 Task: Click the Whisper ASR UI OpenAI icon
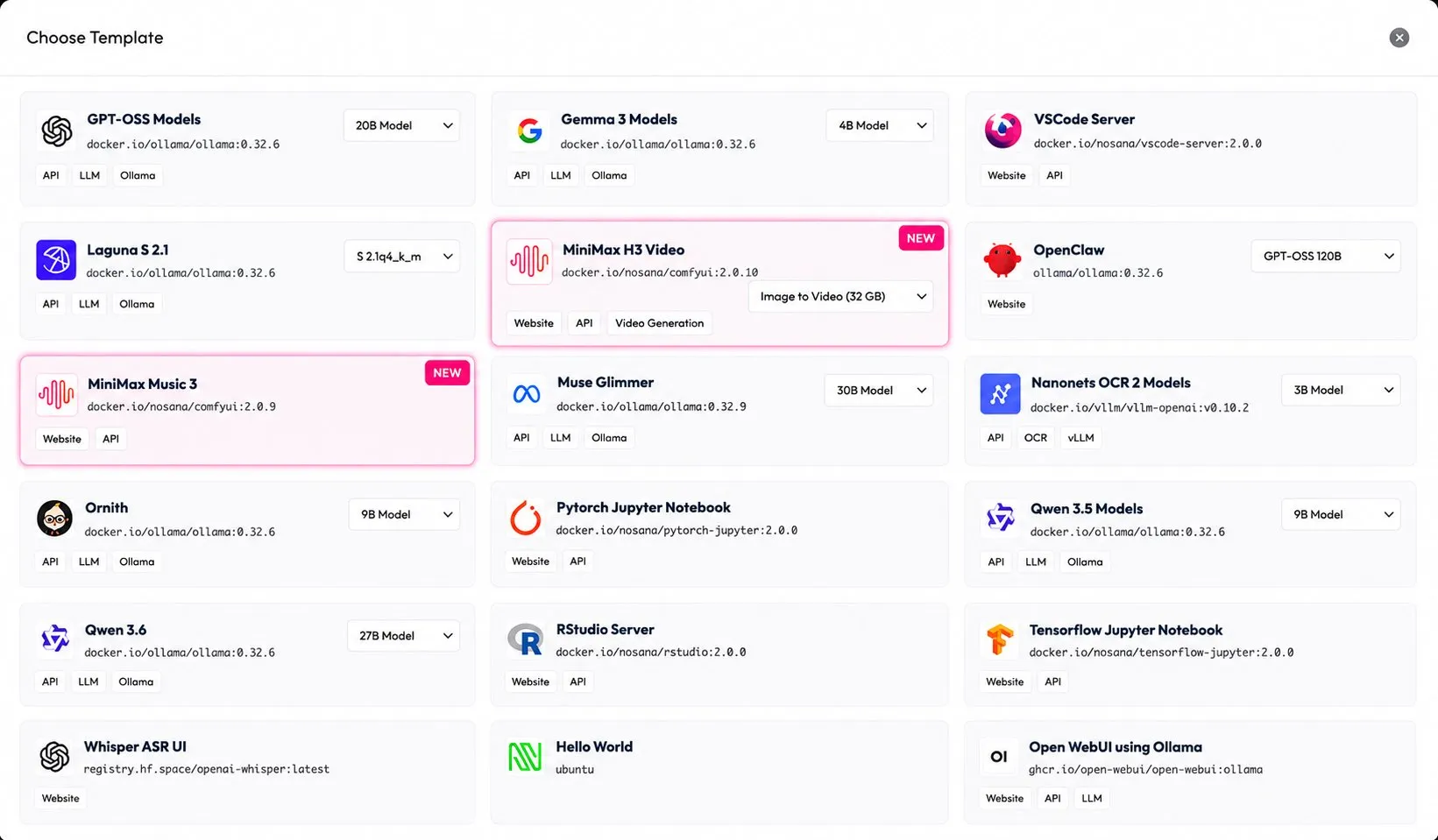click(54, 757)
